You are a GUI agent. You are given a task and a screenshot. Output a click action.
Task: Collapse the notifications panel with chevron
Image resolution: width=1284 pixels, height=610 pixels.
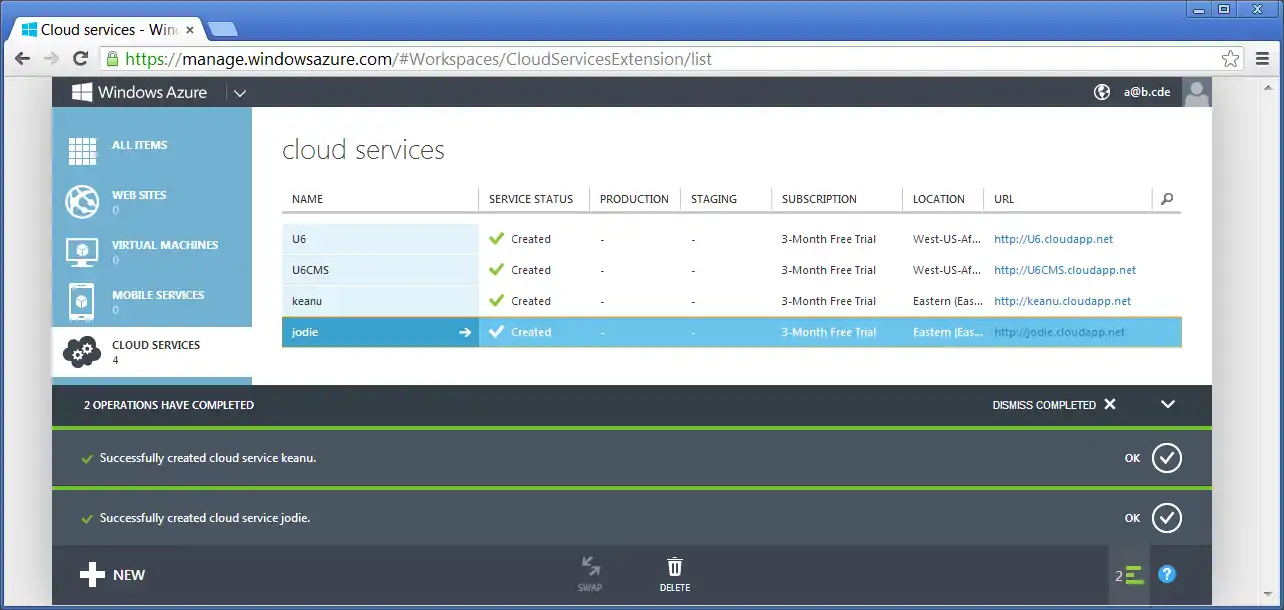1168,405
